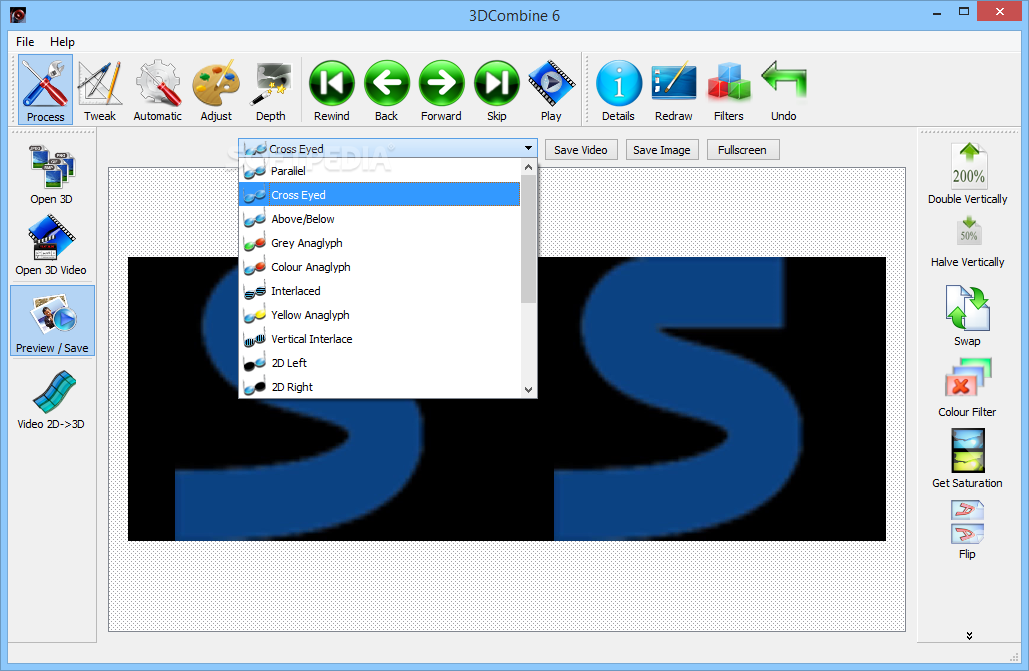The width and height of the screenshot is (1029, 671).
Task: Step Back one frame
Action: point(387,89)
